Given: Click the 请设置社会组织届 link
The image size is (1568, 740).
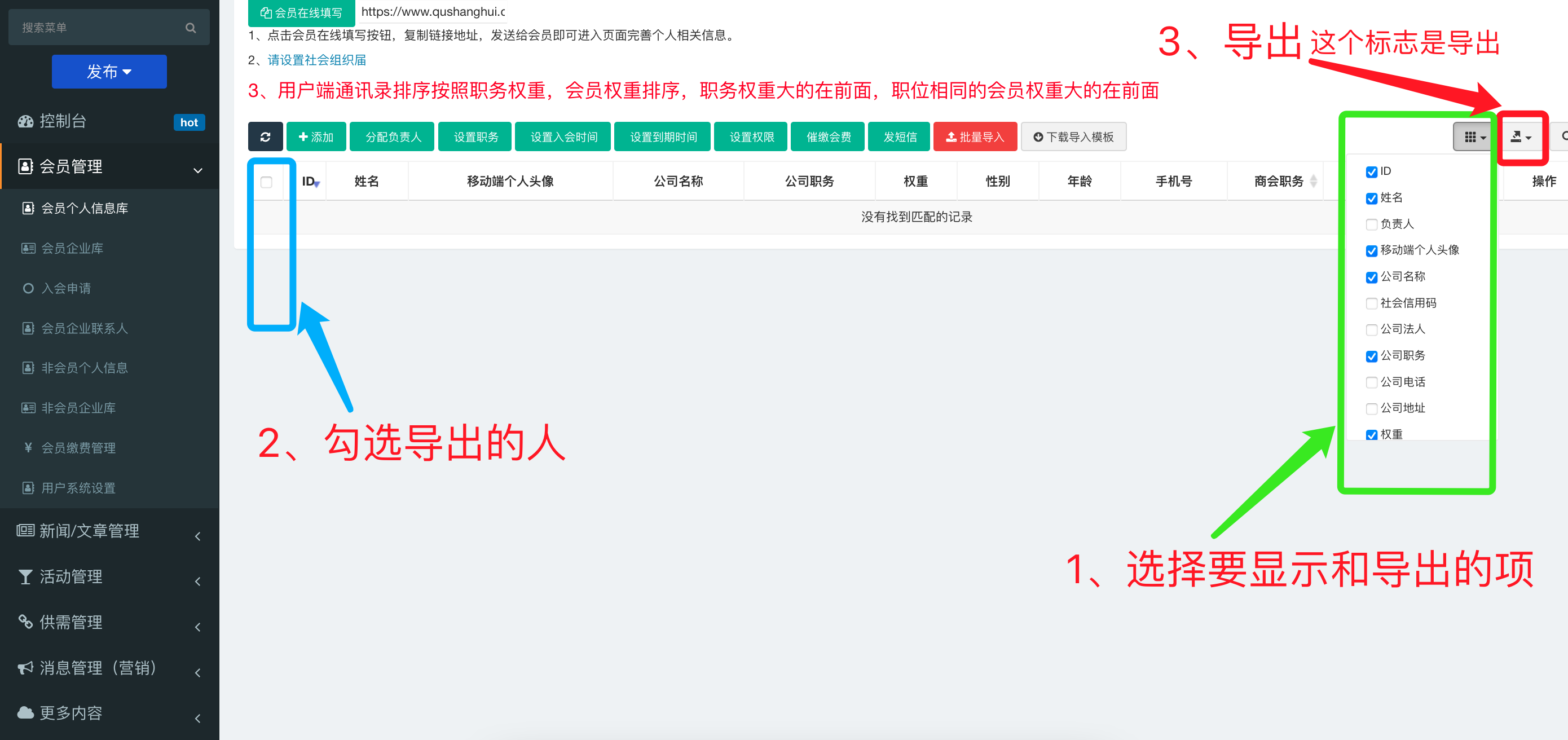Looking at the screenshot, I should click(x=316, y=60).
